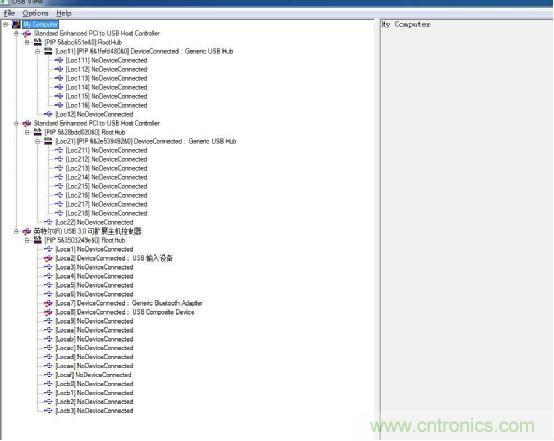Select the Generic Bluetooth Adapter entry
This screenshot has width=554, height=441.
click(x=129, y=303)
